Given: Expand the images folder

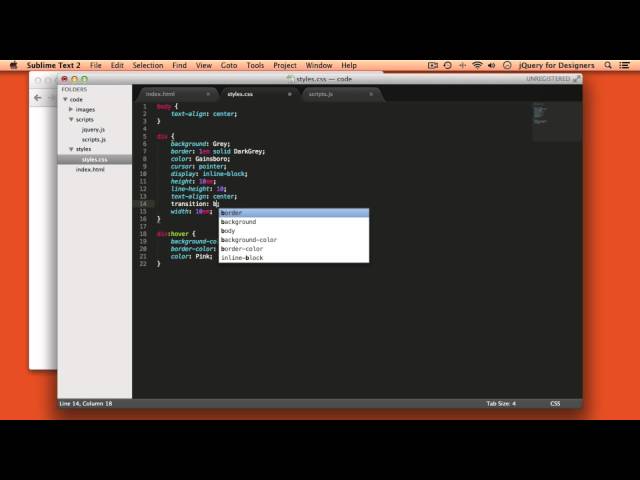Looking at the screenshot, I should pyautogui.click(x=71, y=109).
